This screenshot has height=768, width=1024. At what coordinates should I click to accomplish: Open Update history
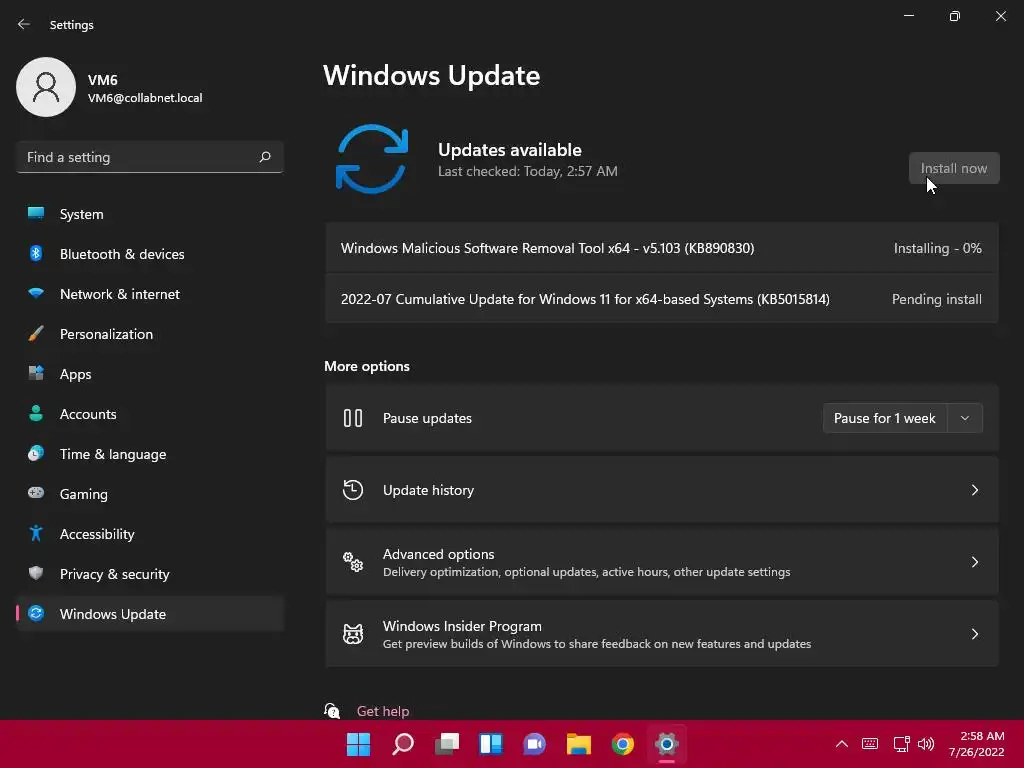(661, 490)
